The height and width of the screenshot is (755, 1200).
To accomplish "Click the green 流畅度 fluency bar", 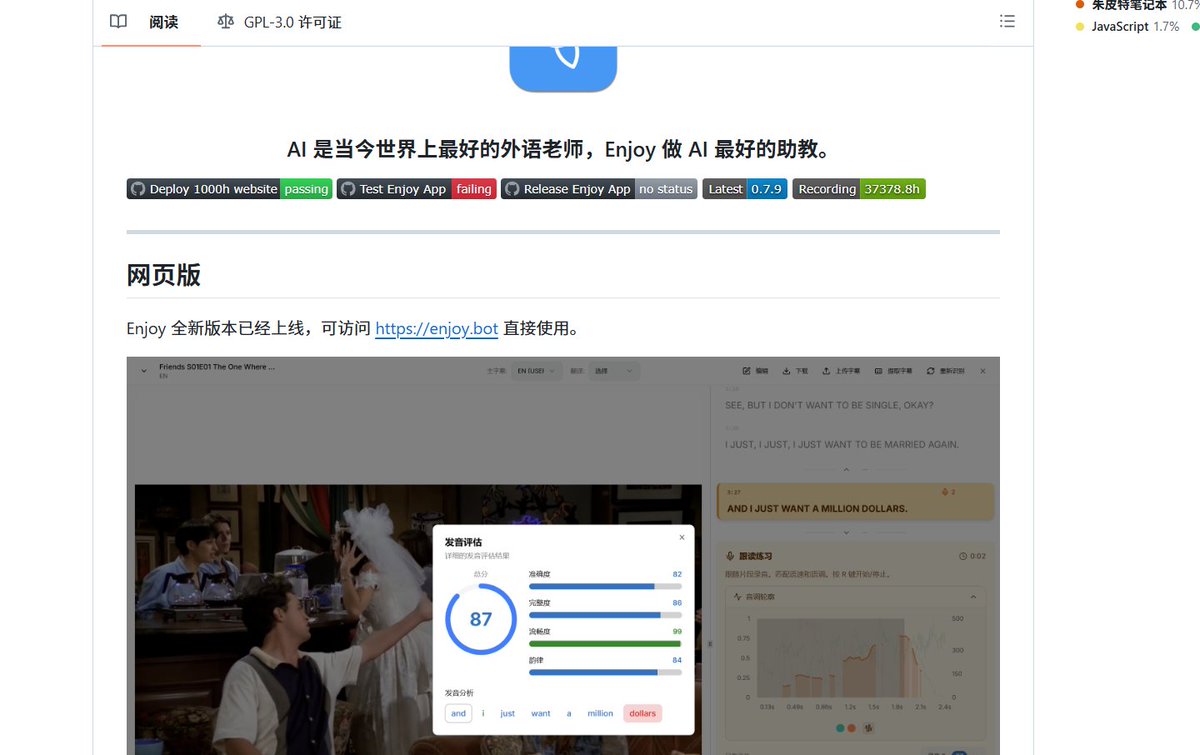I will [x=605, y=643].
